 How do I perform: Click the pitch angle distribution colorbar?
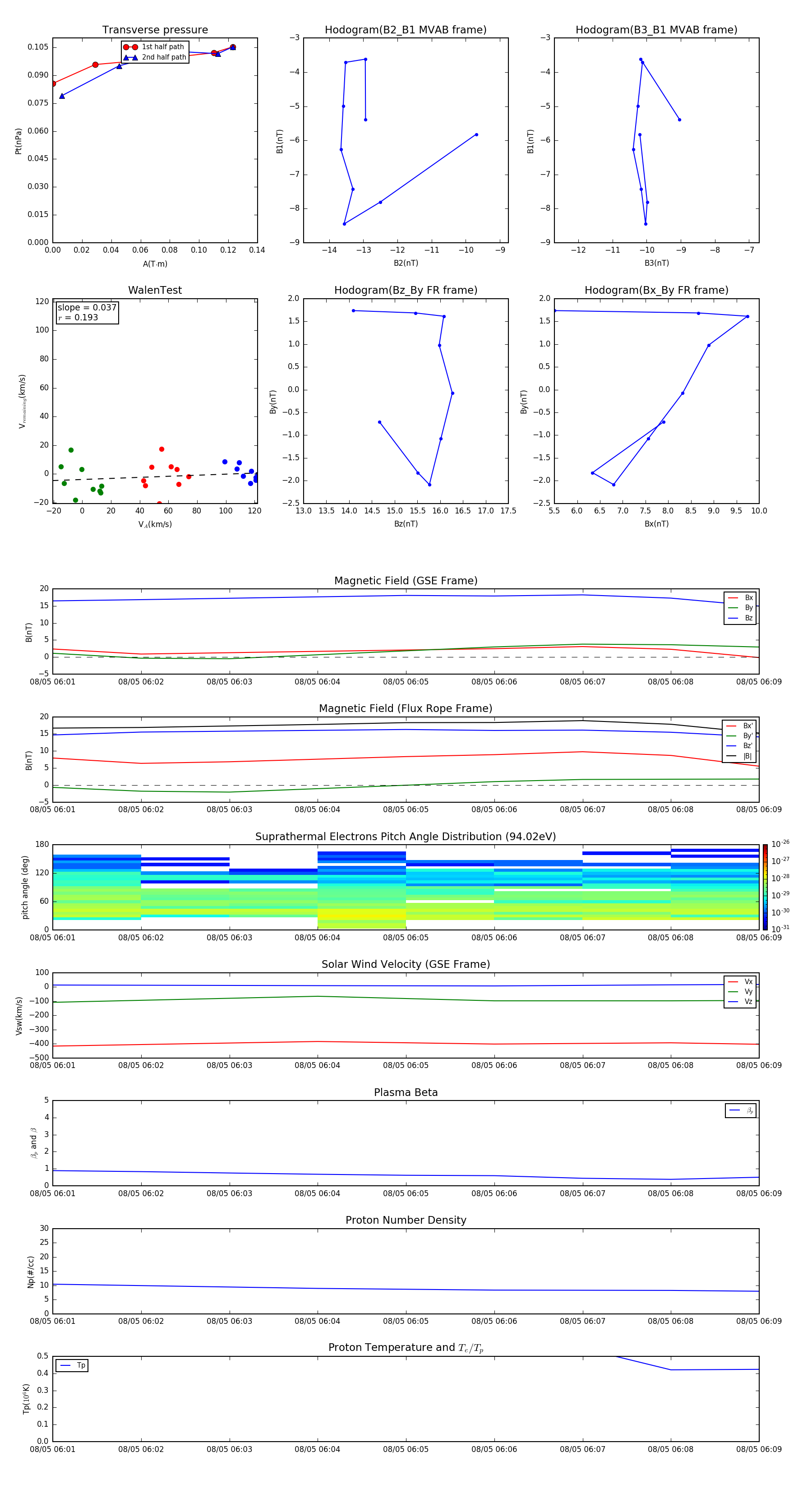coord(765,887)
